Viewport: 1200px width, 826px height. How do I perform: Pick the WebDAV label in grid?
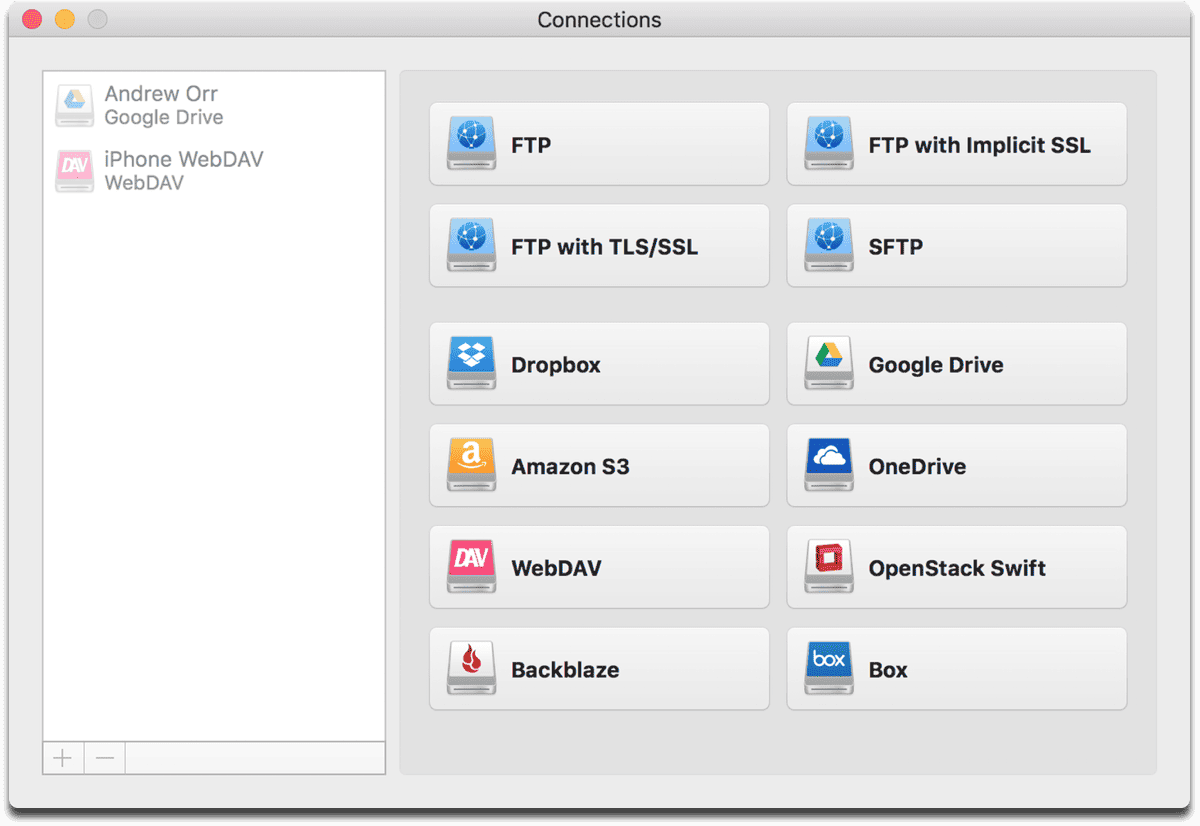[557, 568]
